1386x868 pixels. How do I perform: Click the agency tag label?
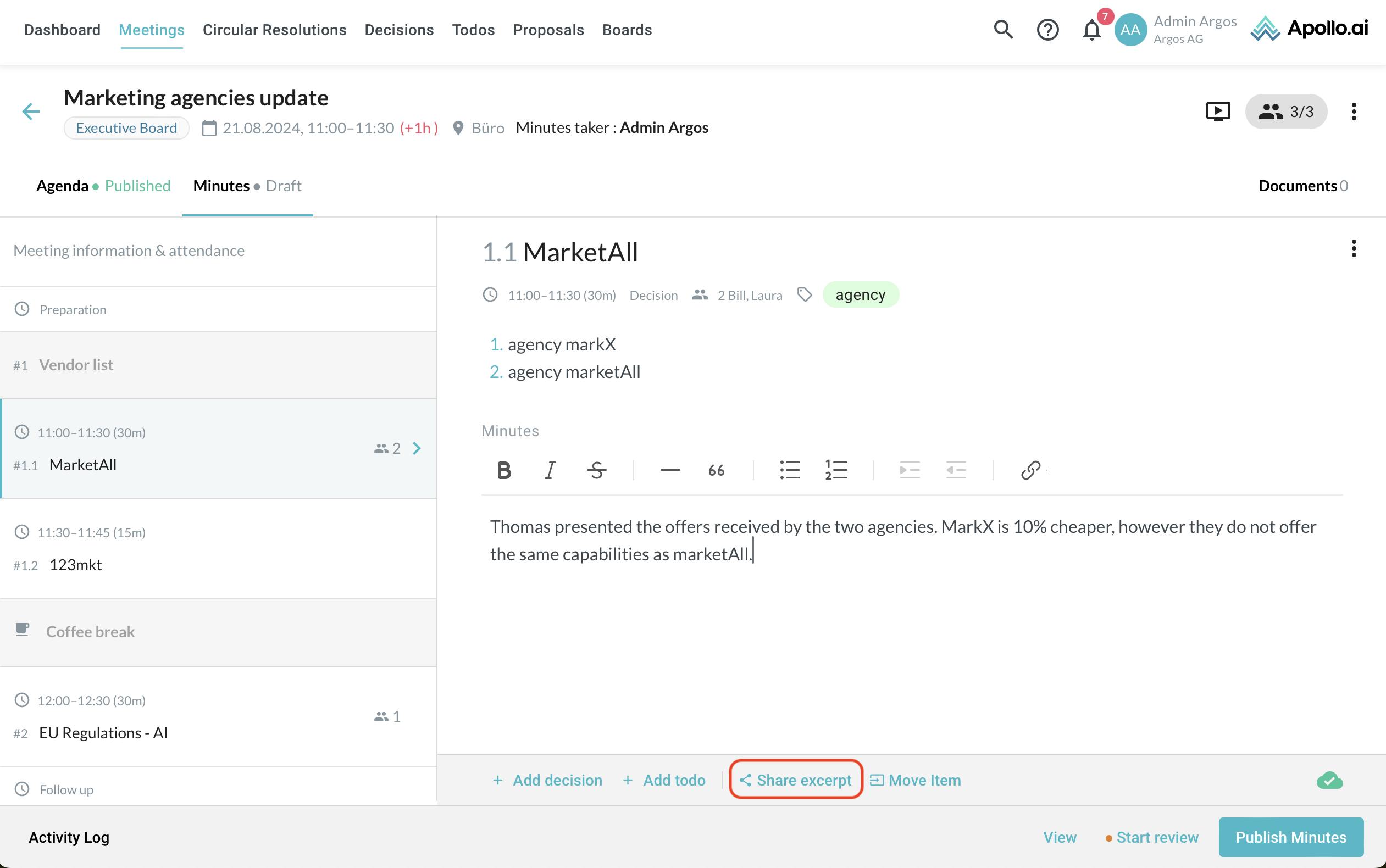click(x=860, y=295)
